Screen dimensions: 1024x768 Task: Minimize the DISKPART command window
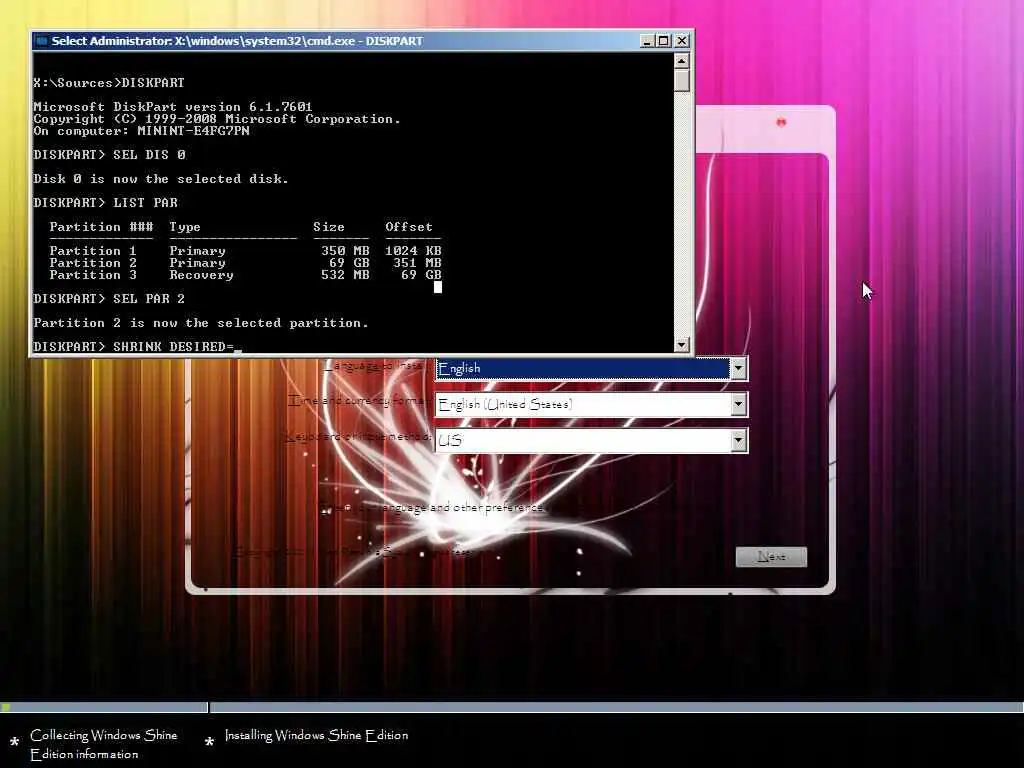647,40
